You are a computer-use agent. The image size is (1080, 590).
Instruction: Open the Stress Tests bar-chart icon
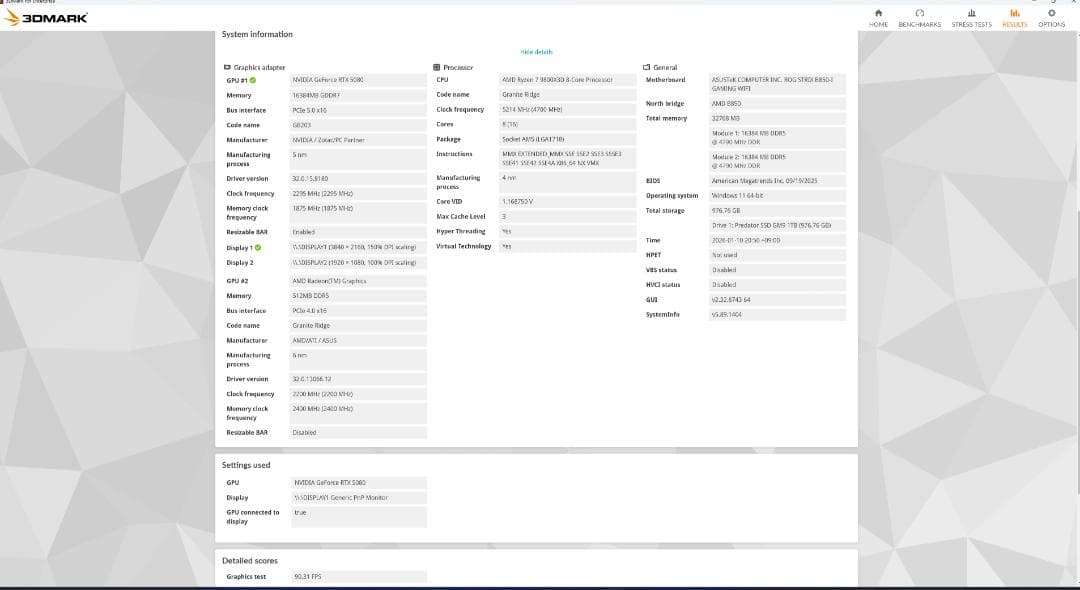coord(971,13)
